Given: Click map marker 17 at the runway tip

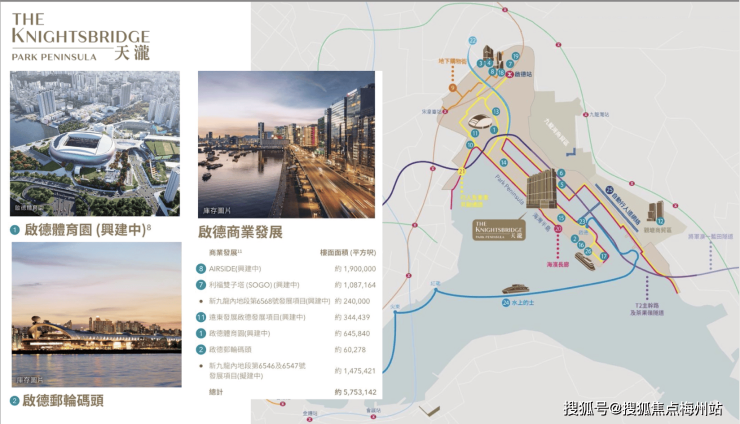Looking at the screenshot, I should (x=604, y=256).
